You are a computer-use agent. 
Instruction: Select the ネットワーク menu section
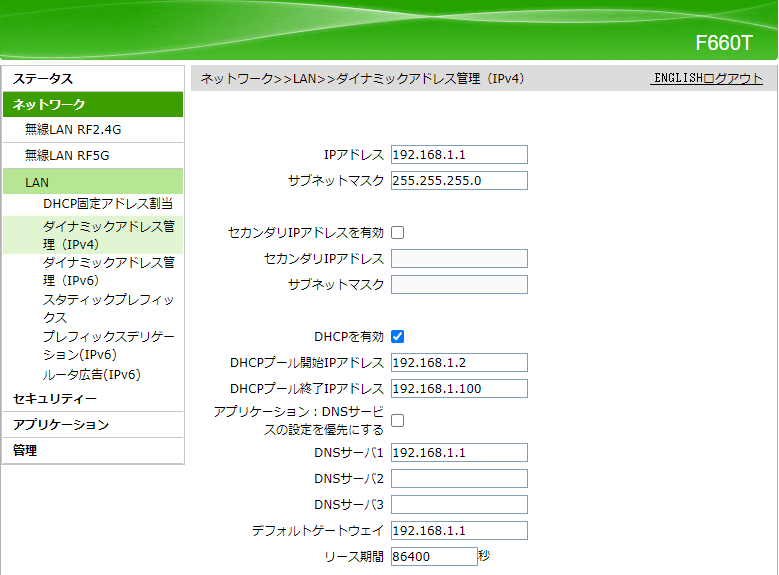tap(93, 104)
